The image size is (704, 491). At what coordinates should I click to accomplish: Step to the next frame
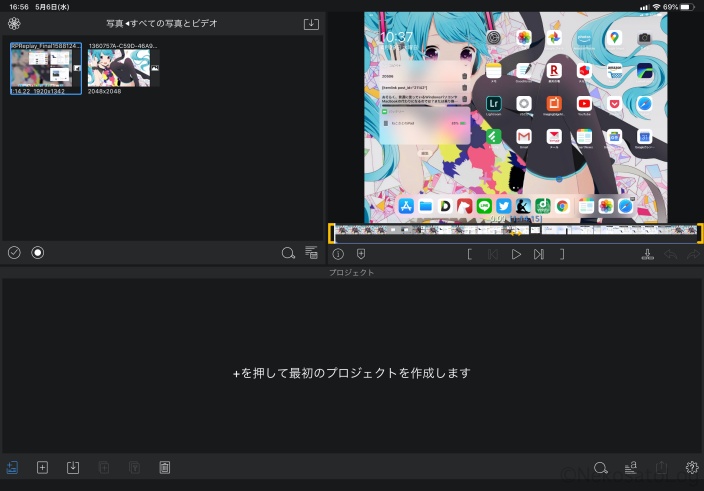tap(539, 254)
